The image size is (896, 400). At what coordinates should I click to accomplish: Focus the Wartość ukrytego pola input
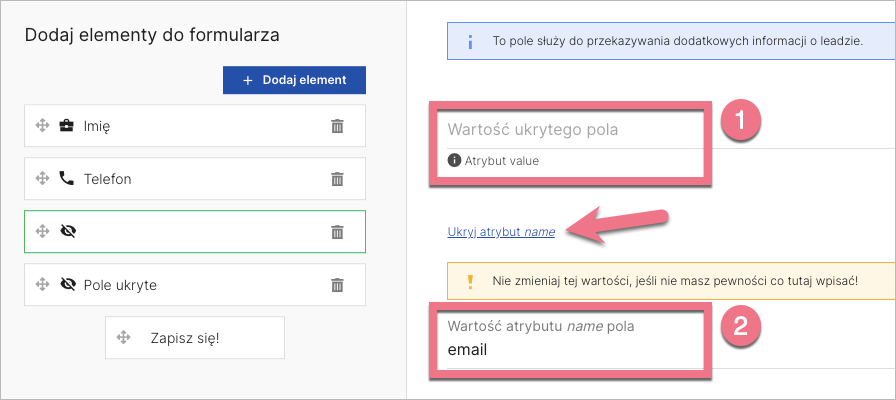[x=570, y=130]
